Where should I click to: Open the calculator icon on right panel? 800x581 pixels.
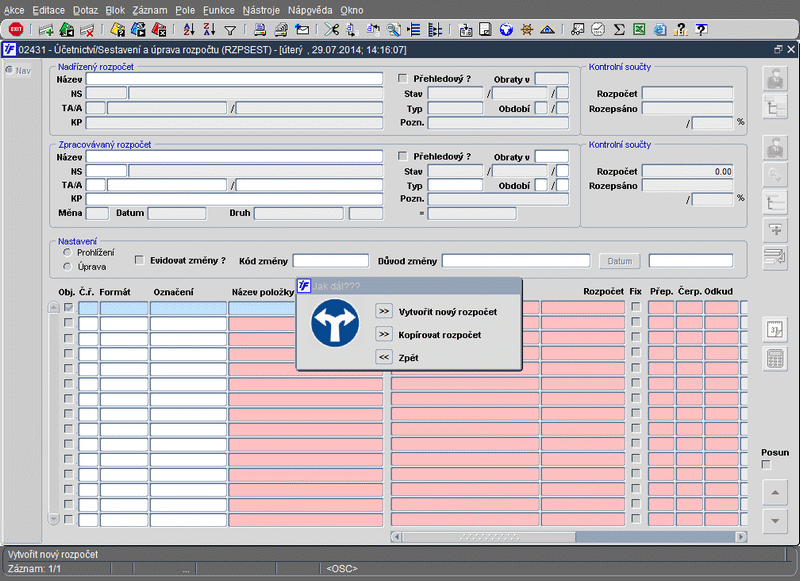click(774, 359)
